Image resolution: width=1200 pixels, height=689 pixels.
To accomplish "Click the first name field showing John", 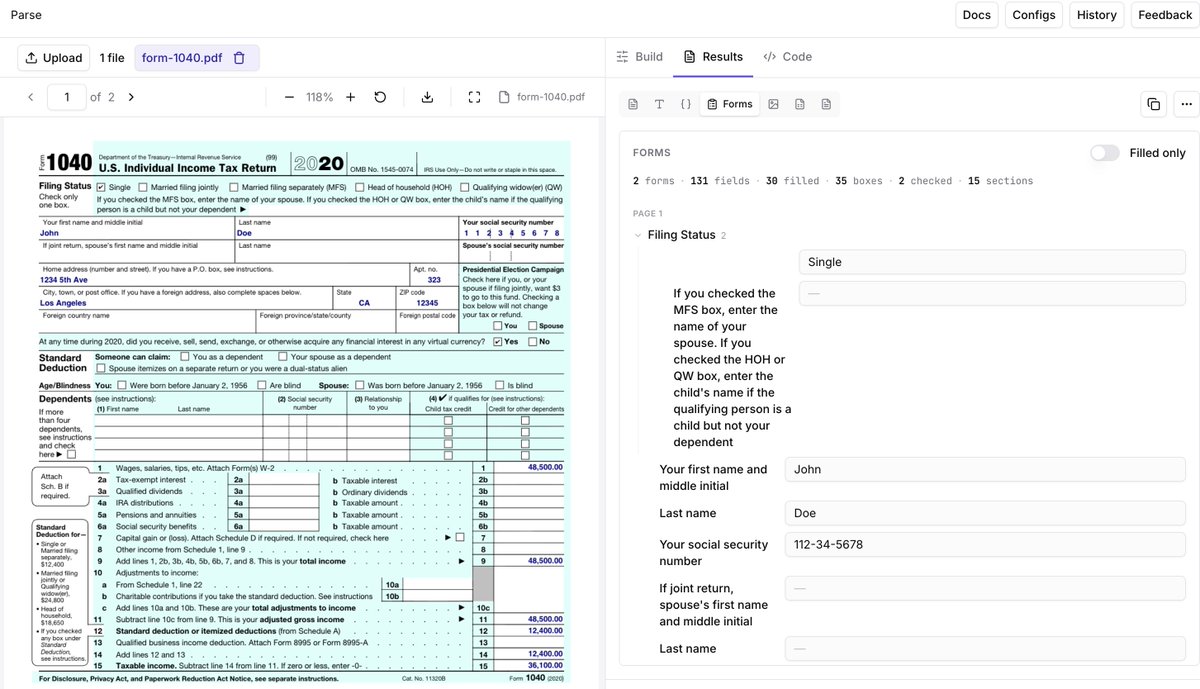I will (985, 469).
